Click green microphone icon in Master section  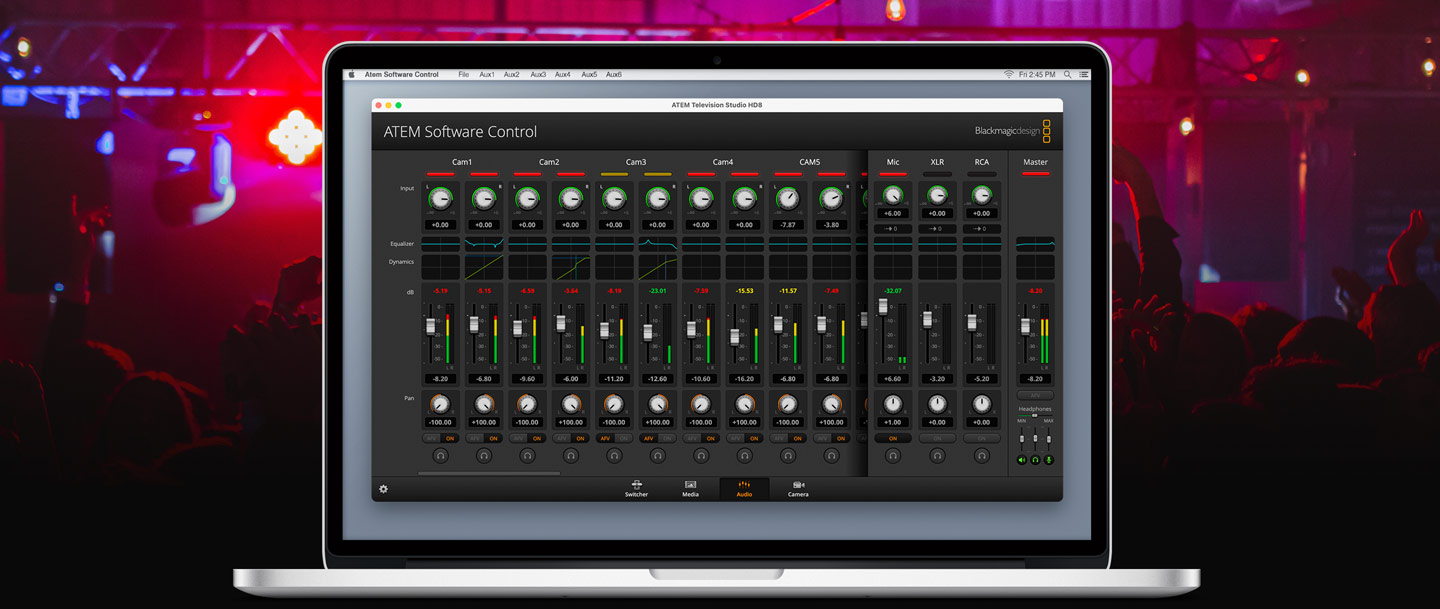click(x=1049, y=460)
